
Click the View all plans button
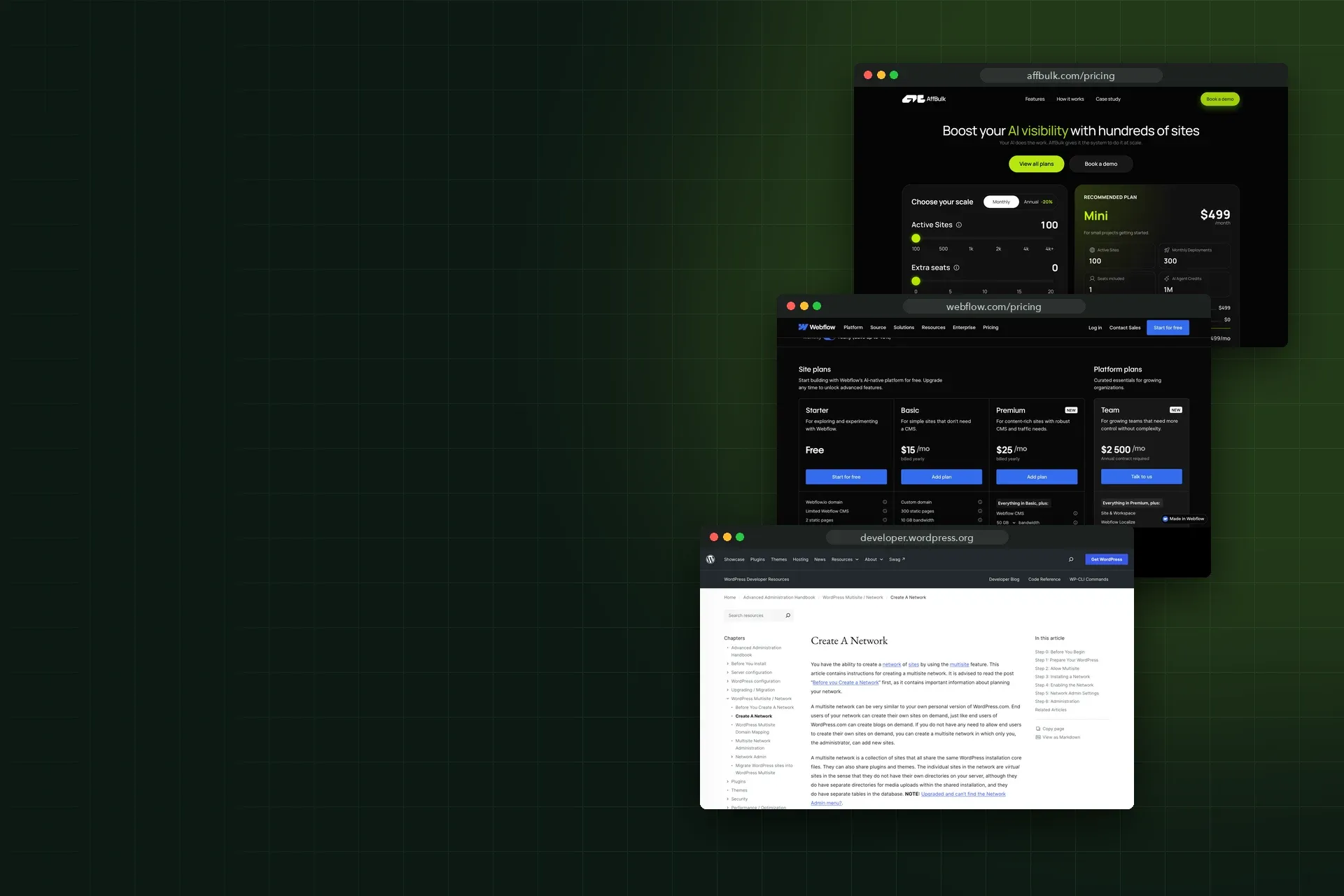pos(1036,164)
